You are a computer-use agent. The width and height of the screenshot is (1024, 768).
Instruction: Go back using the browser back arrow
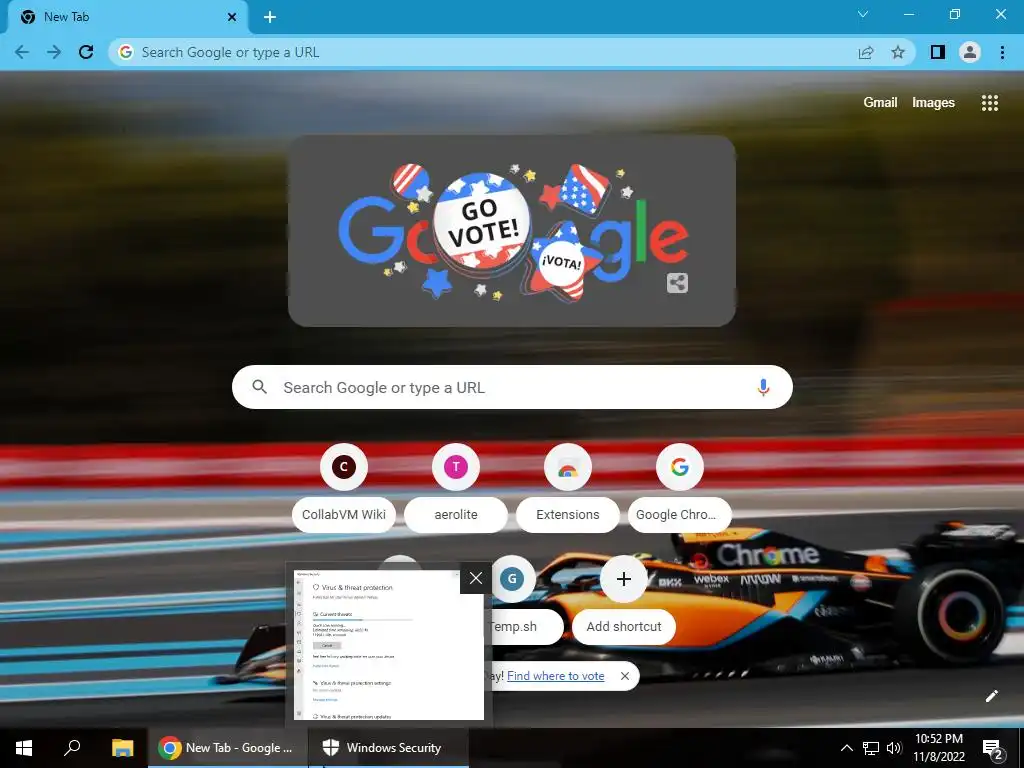[22, 52]
